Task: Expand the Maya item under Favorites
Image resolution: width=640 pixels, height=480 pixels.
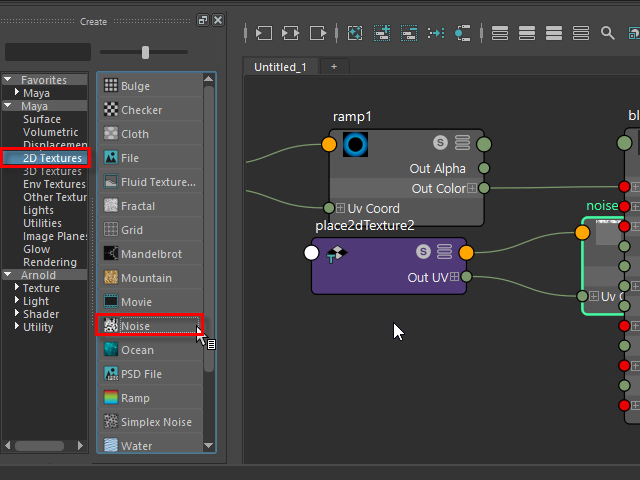Action: [17, 93]
